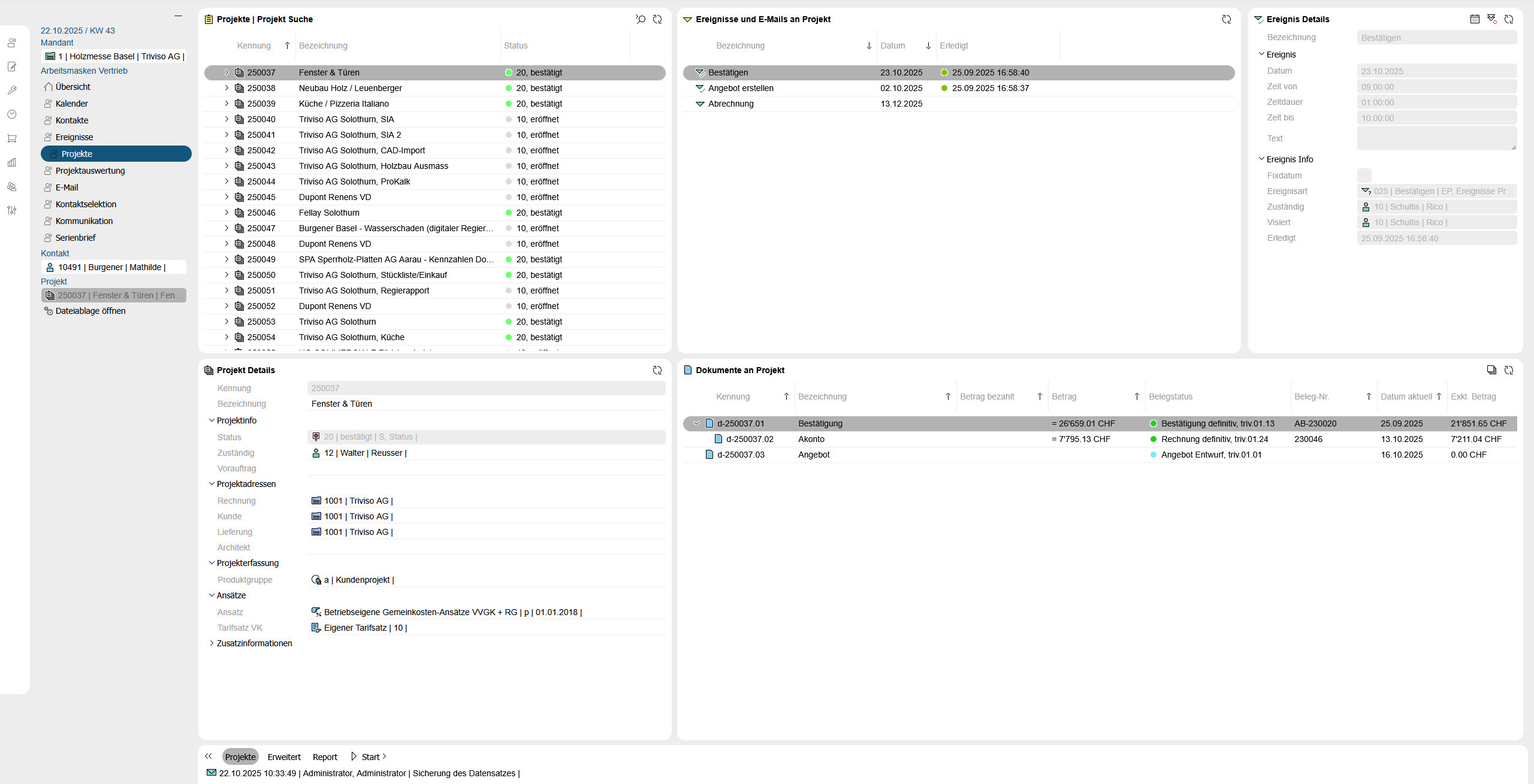Click the wrench icon in the left sidebar
The width and height of the screenshot is (1534, 784).
[x=12, y=90]
